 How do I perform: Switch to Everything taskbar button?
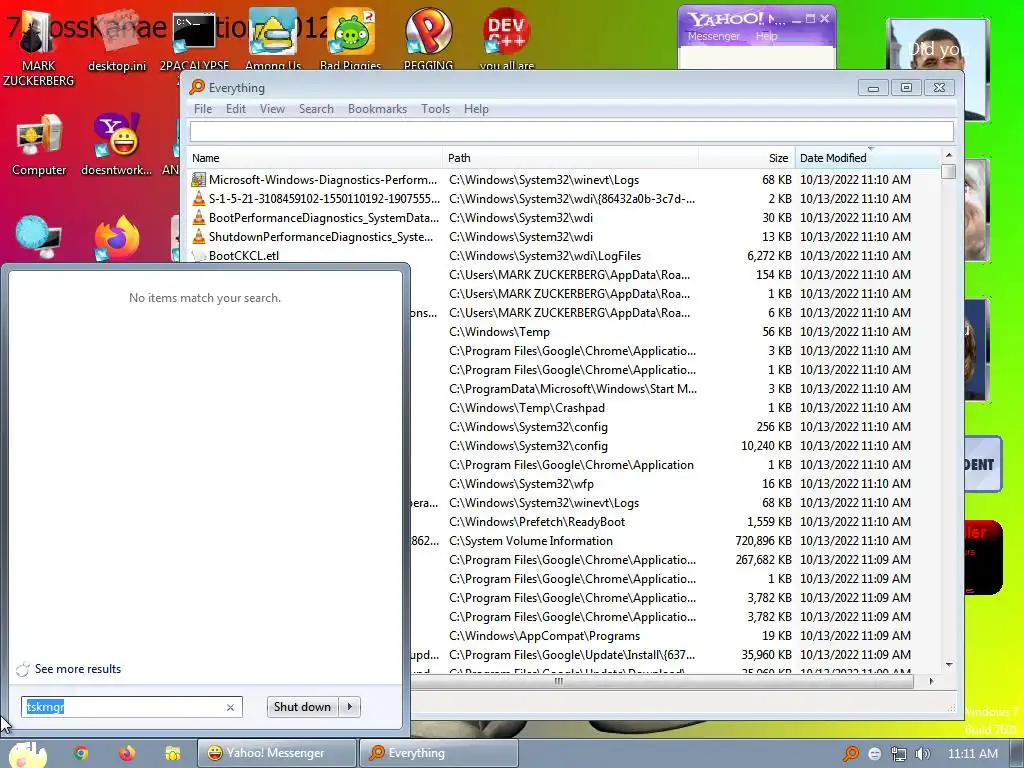tap(439, 753)
